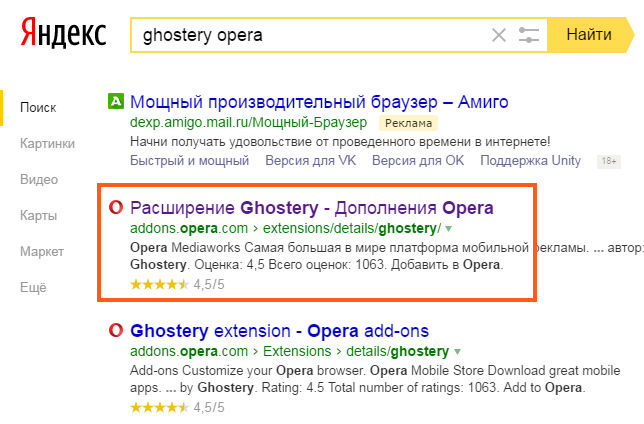
Task: Click the star rating of second Opera result
Action: (x=159, y=407)
